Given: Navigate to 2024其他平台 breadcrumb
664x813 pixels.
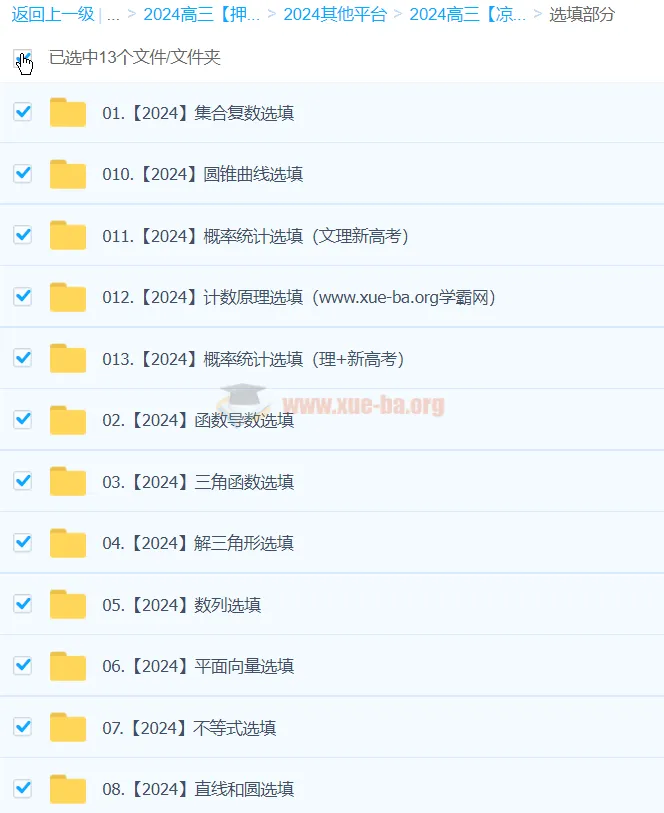Looking at the screenshot, I should click(x=335, y=15).
